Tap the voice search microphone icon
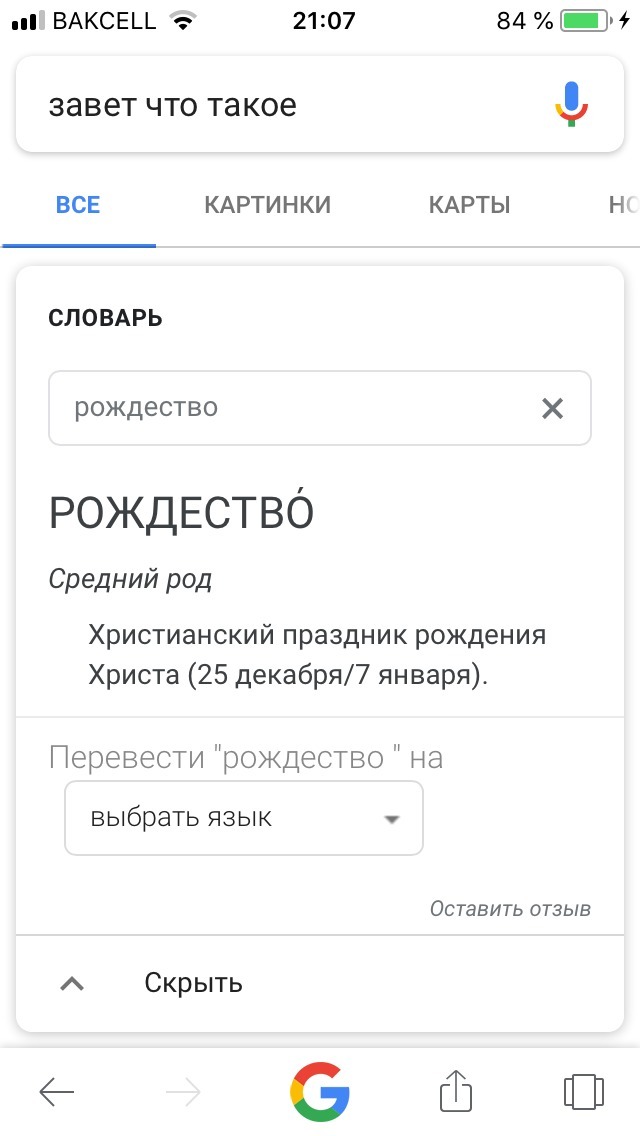 [572, 104]
